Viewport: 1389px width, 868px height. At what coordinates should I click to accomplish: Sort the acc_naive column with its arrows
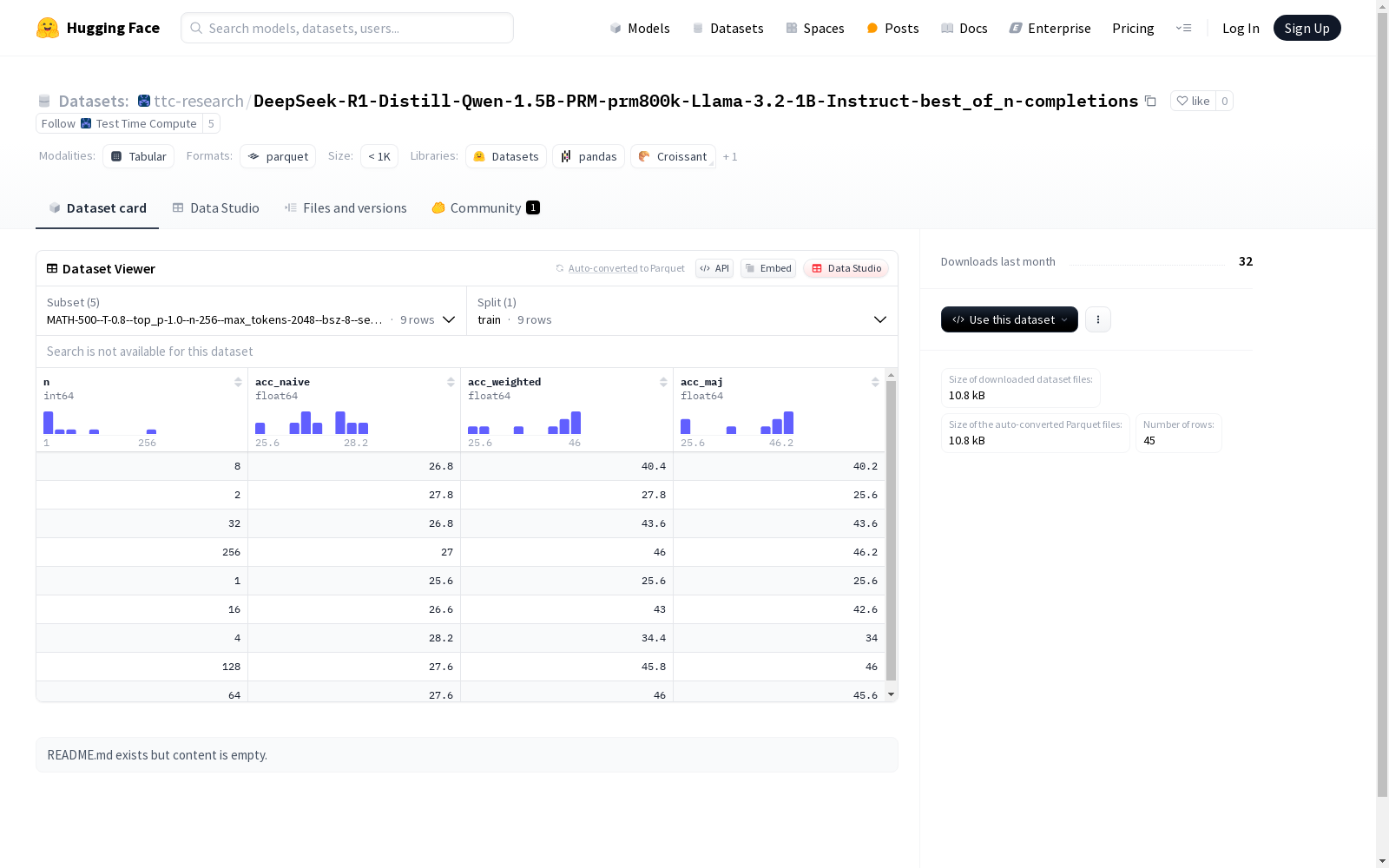(x=451, y=382)
